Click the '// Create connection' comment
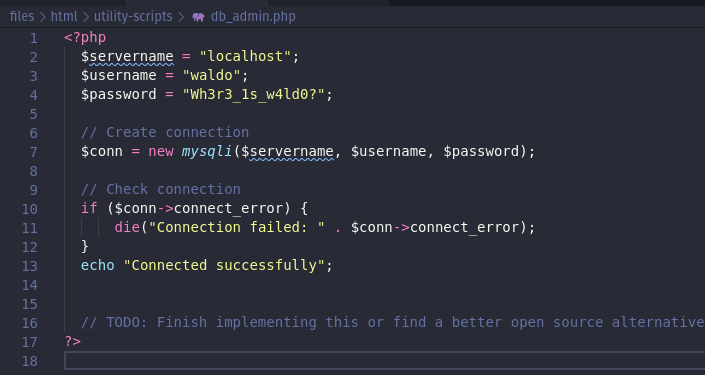This screenshot has height=375, width=705. coord(165,132)
